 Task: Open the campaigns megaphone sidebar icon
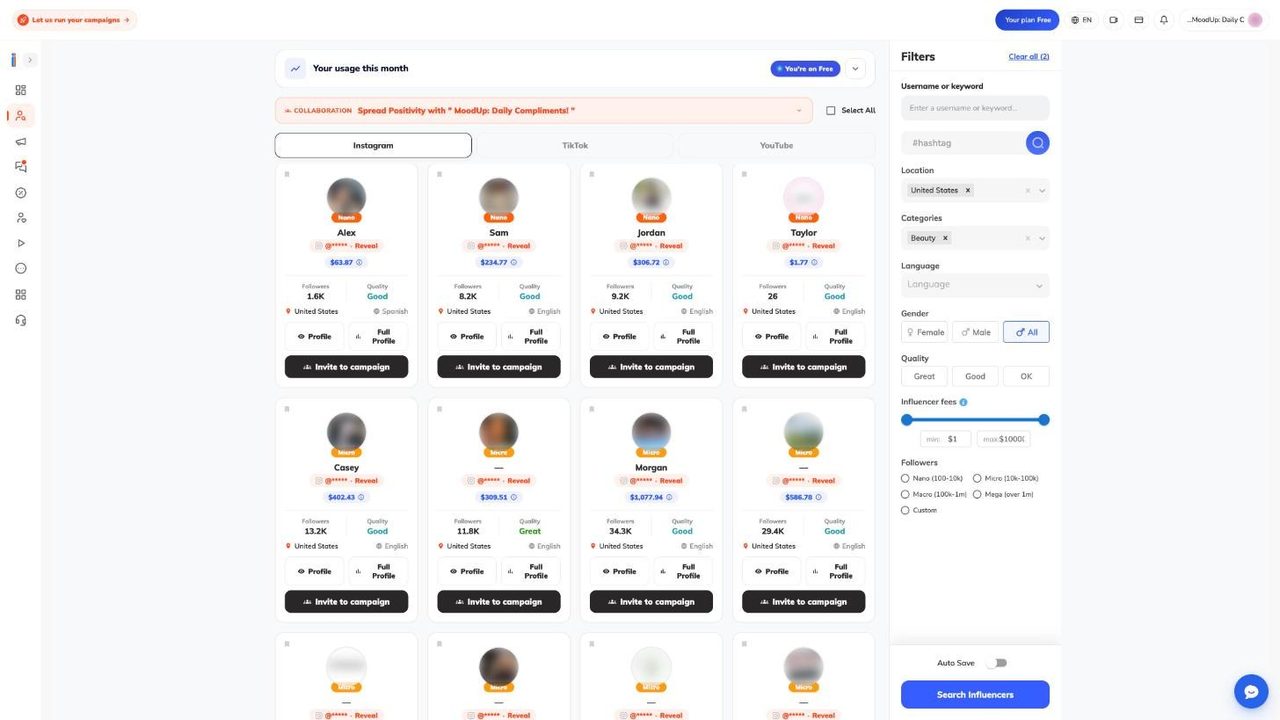pyautogui.click(x=20, y=142)
